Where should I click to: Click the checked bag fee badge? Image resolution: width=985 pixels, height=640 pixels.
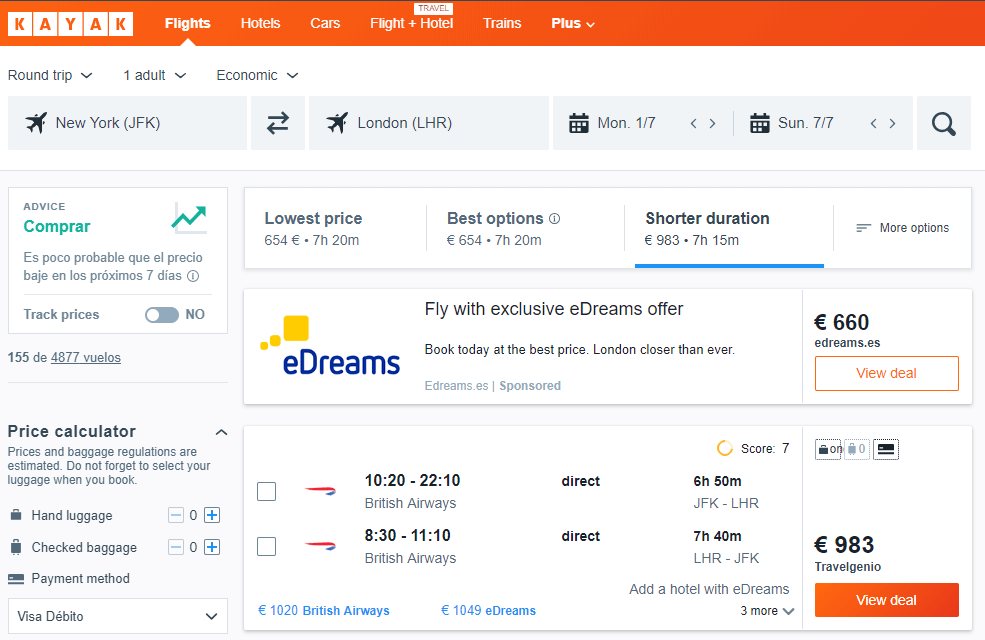point(857,449)
